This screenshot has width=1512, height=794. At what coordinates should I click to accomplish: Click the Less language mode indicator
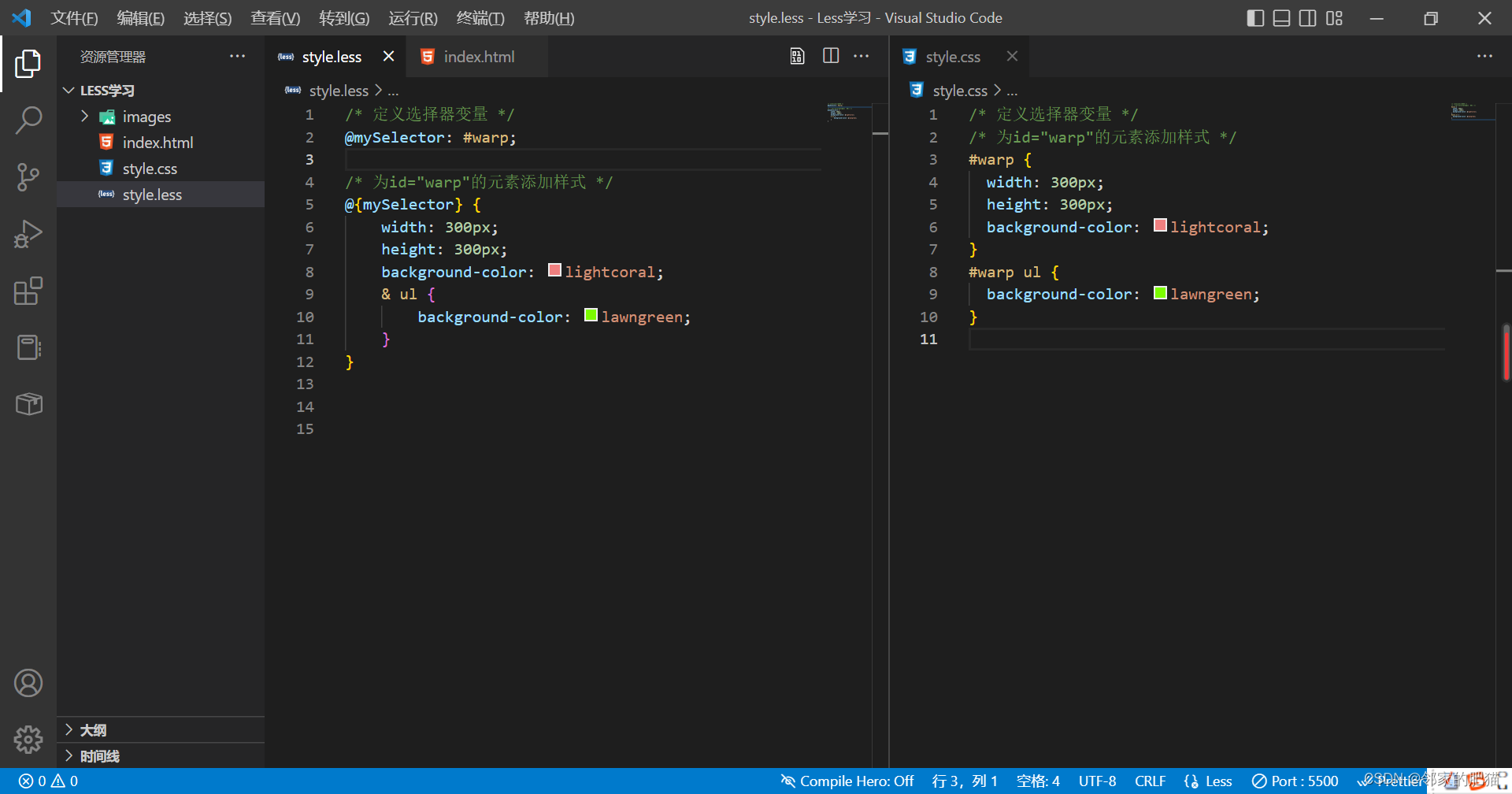pyautogui.click(x=1208, y=781)
